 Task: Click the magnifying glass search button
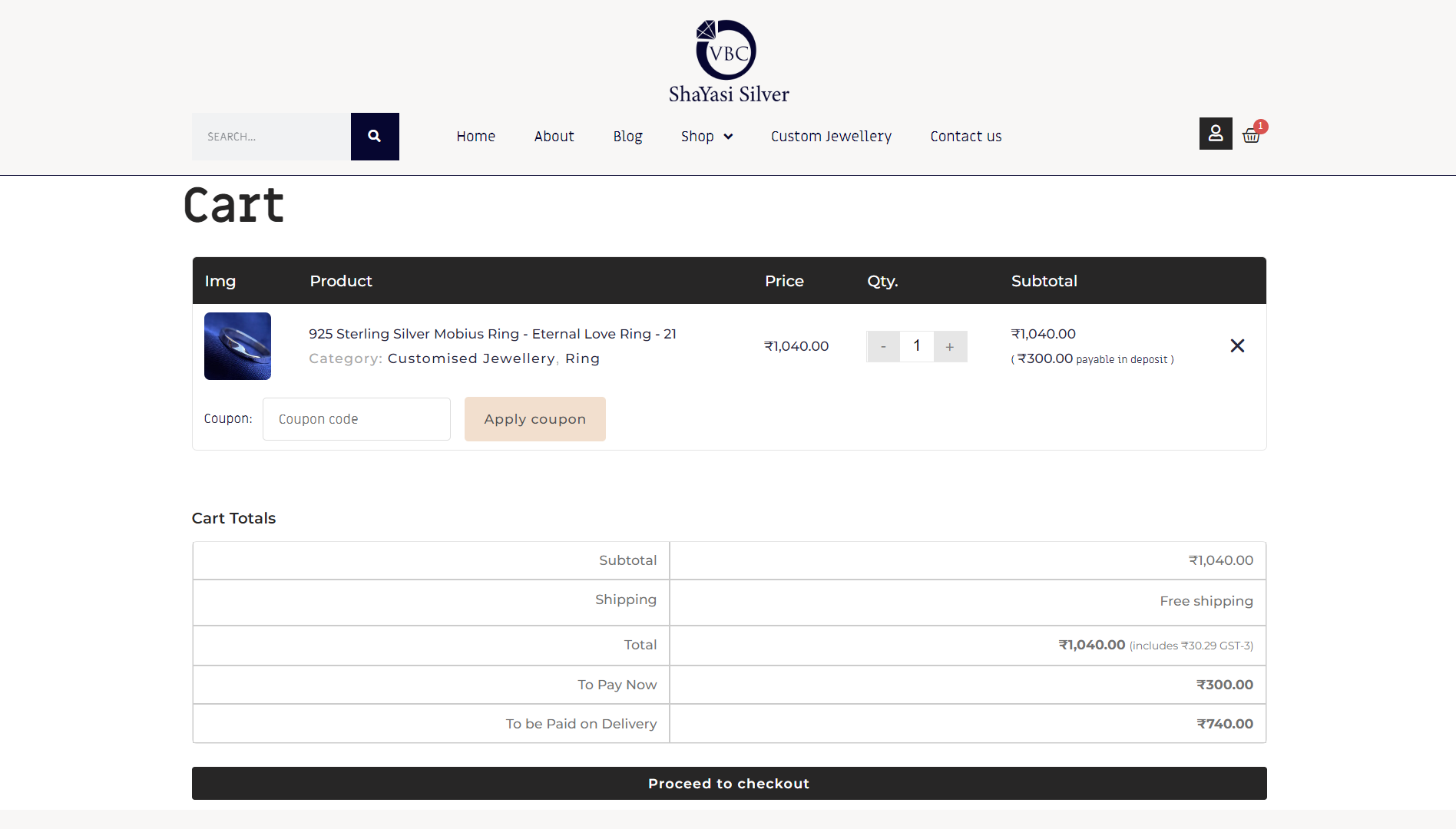point(375,137)
